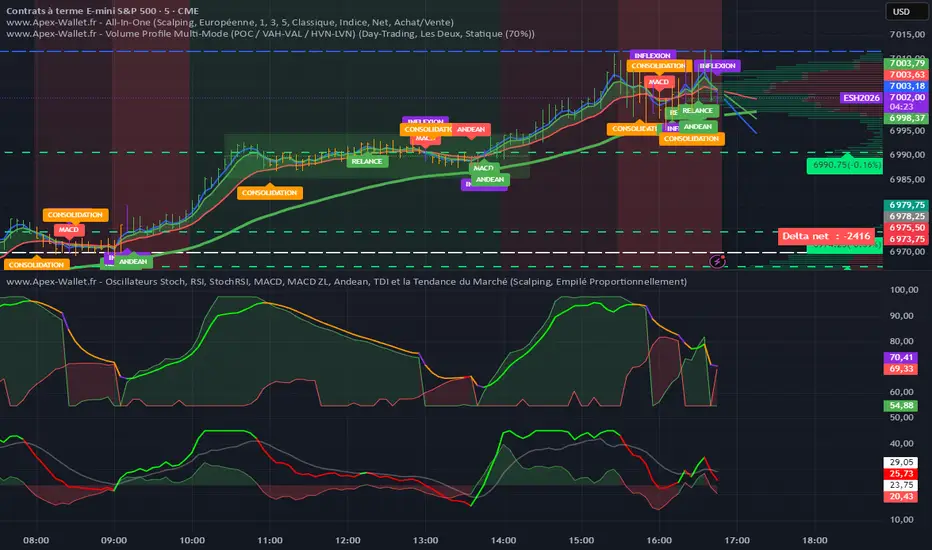This screenshot has height=550, width=932.
Task: Select the All-In-One indicator legend line
Action: tap(230, 22)
